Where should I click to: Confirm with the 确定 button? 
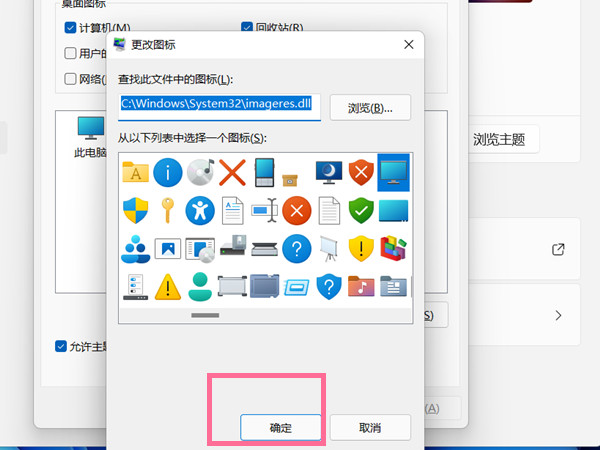click(280, 427)
